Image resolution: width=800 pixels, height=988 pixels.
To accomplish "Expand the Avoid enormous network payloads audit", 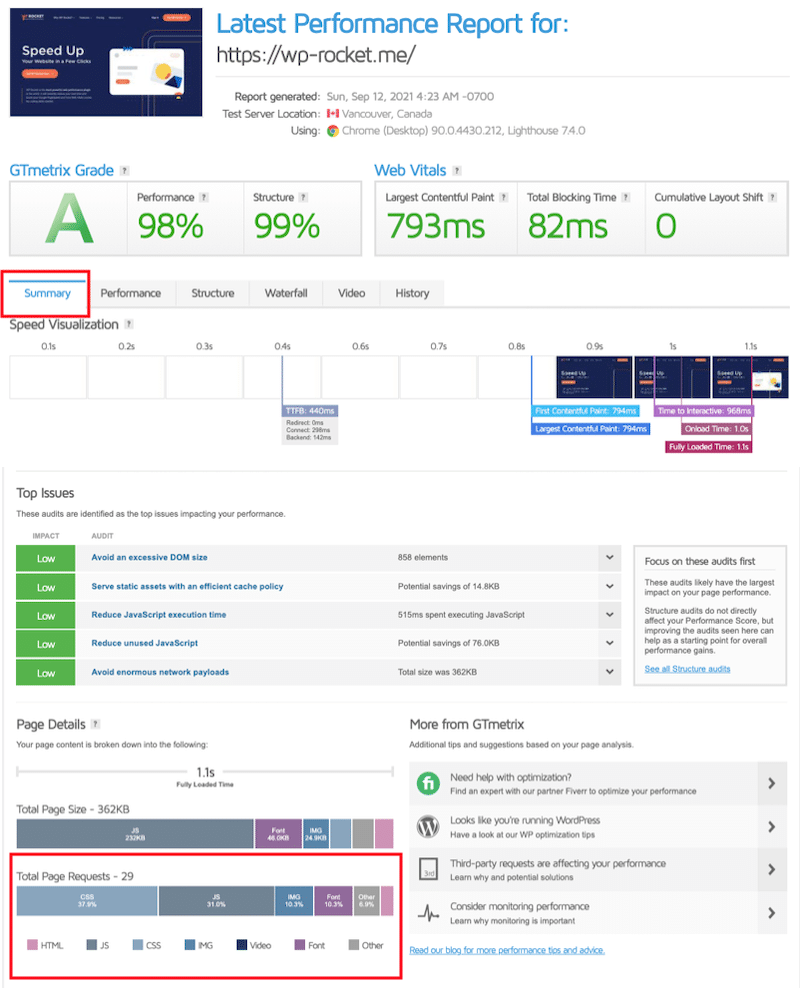I will 609,673.
